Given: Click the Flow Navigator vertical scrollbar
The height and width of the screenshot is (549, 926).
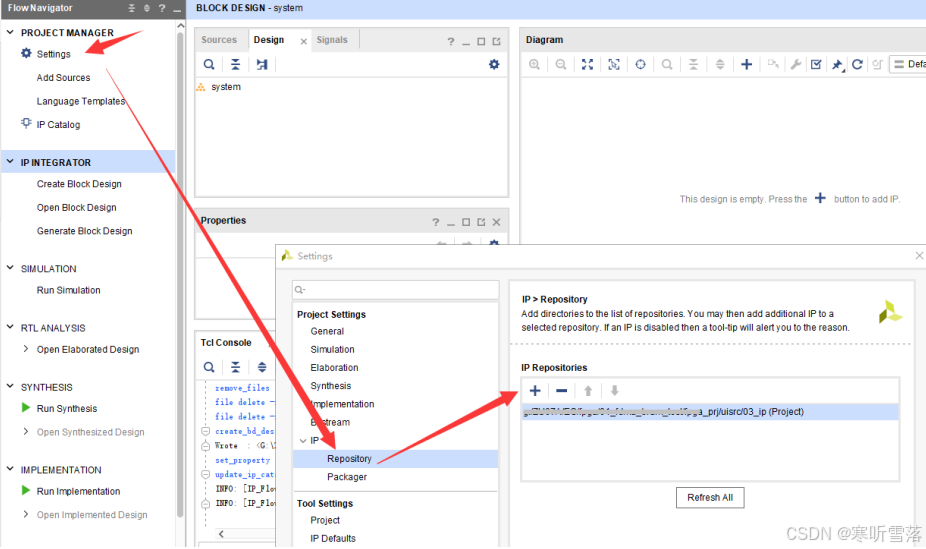Looking at the screenshot, I should [x=180, y=272].
